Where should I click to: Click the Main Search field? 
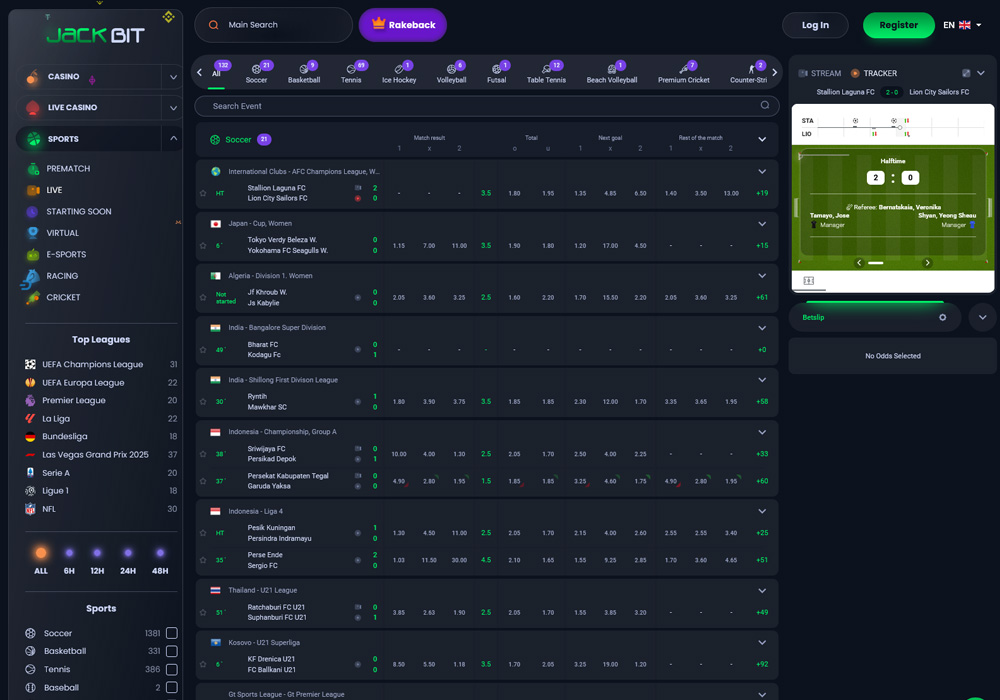tap(274, 25)
